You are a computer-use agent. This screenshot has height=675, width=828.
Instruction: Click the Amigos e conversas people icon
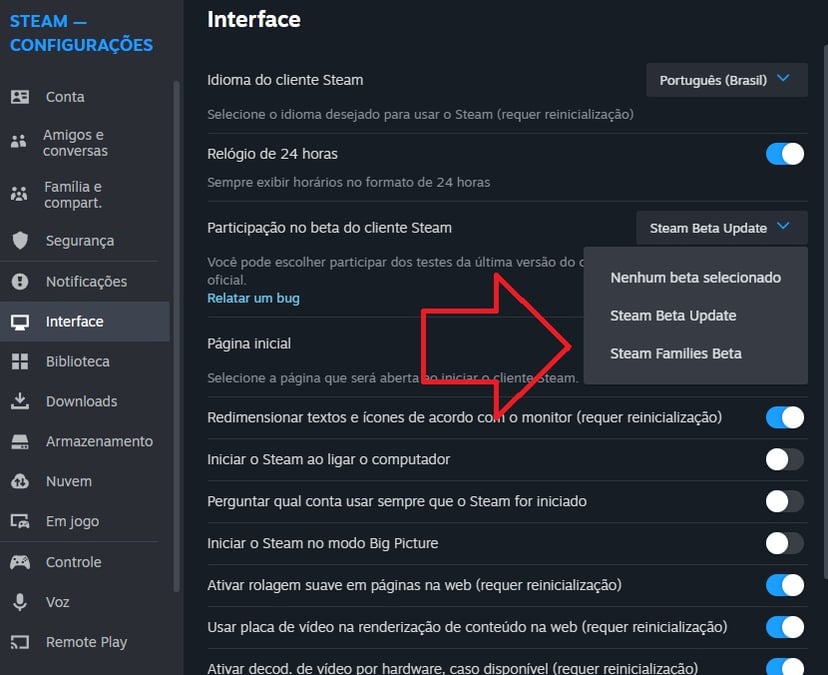19,142
